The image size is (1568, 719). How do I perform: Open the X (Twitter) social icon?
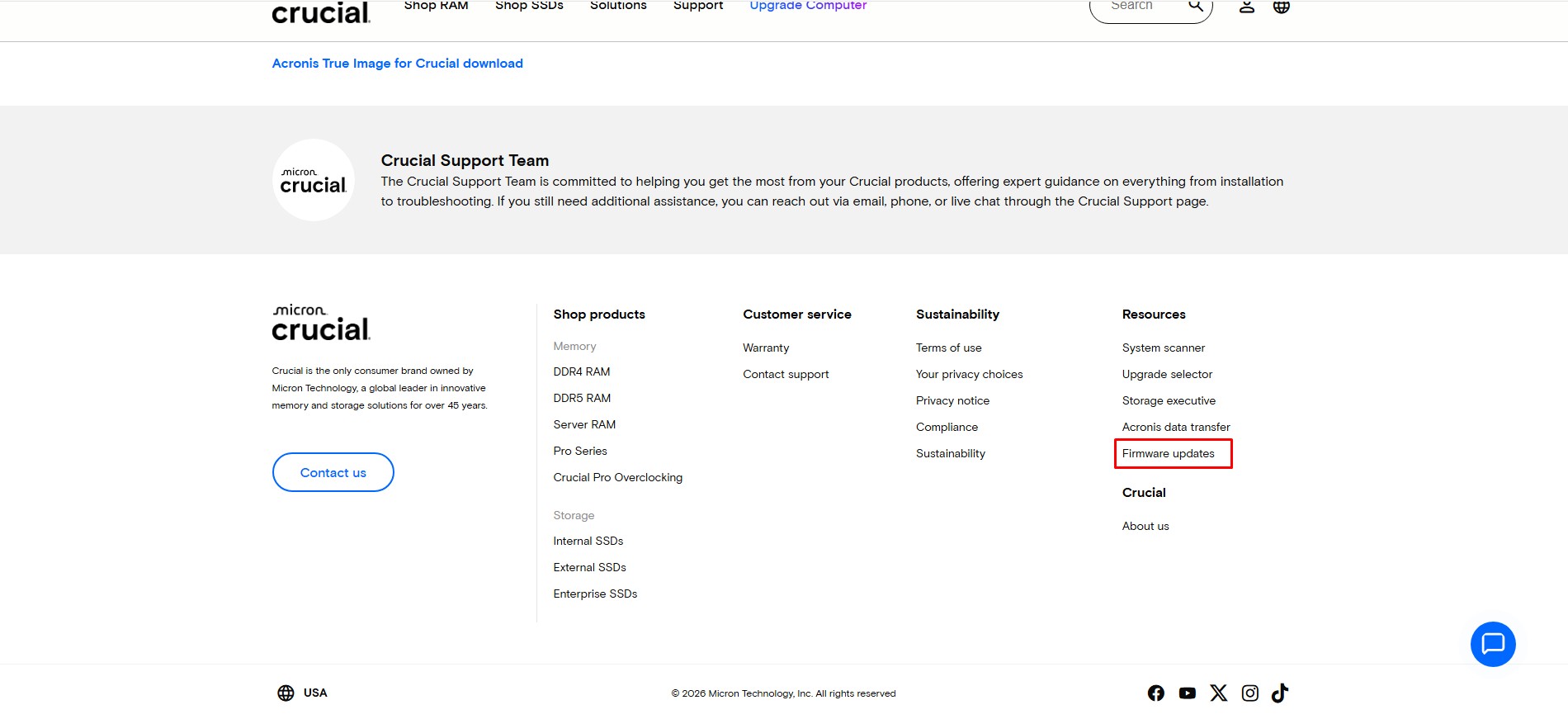[1219, 693]
